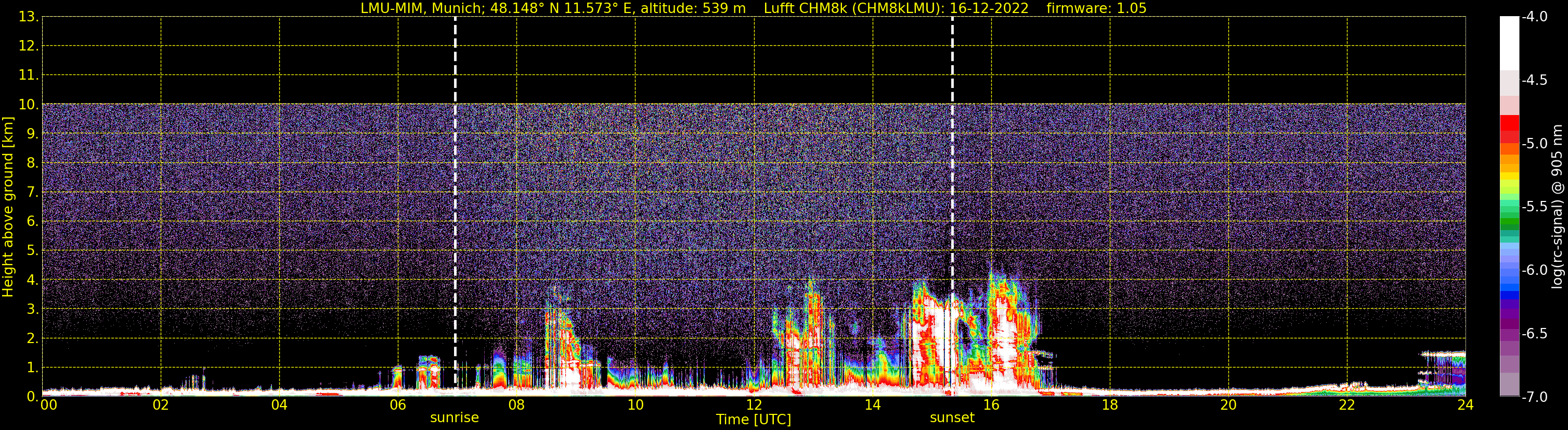
Task: Click the height axis tick label '3.'
Action: (x=33, y=309)
